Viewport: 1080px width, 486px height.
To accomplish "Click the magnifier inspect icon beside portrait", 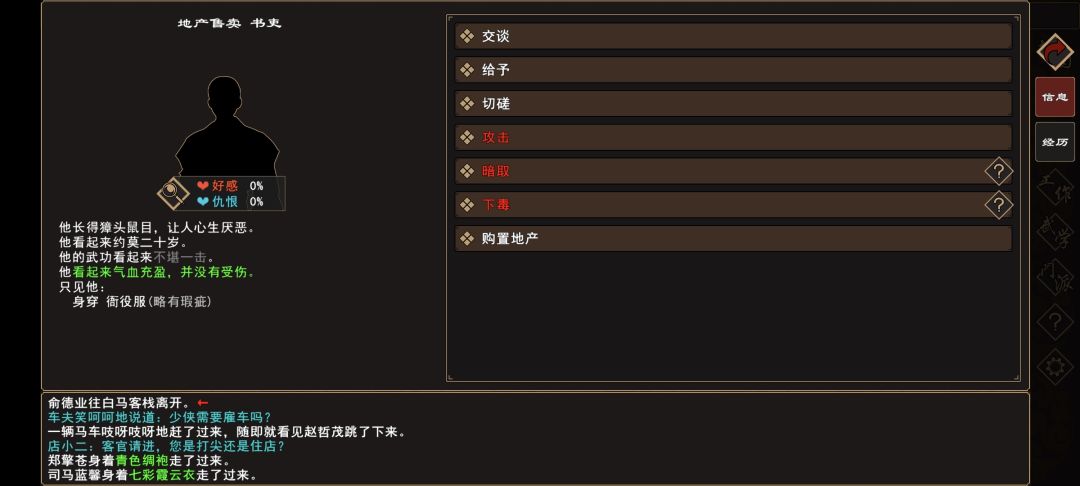I will [x=173, y=192].
